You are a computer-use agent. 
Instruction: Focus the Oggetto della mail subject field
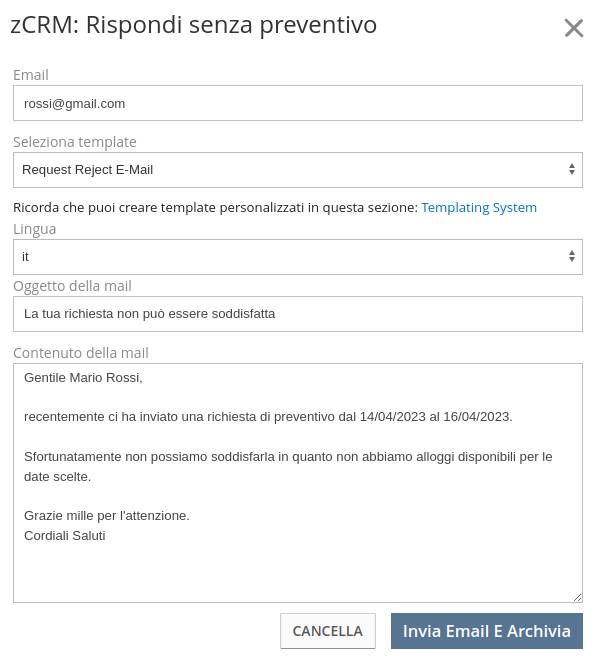pyautogui.click(x=298, y=314)
